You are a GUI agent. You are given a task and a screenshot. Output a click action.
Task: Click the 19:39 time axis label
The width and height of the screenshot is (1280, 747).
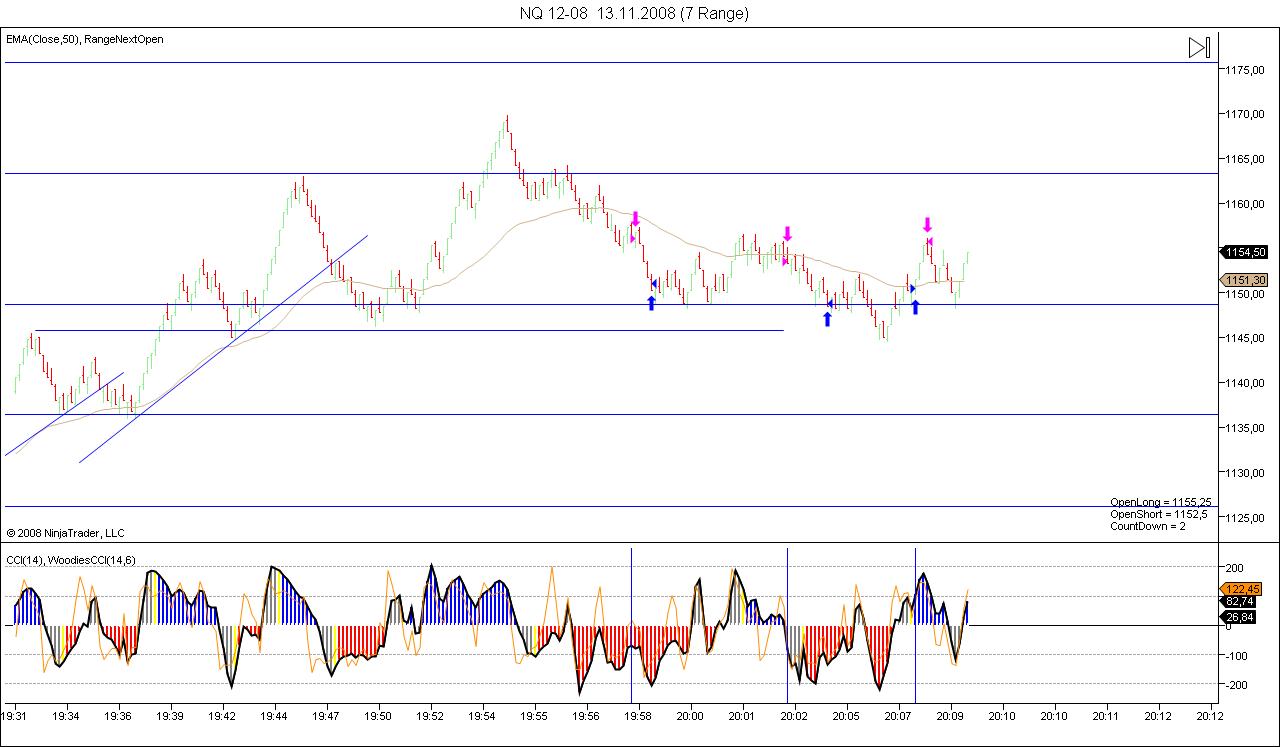coord(171,716)
